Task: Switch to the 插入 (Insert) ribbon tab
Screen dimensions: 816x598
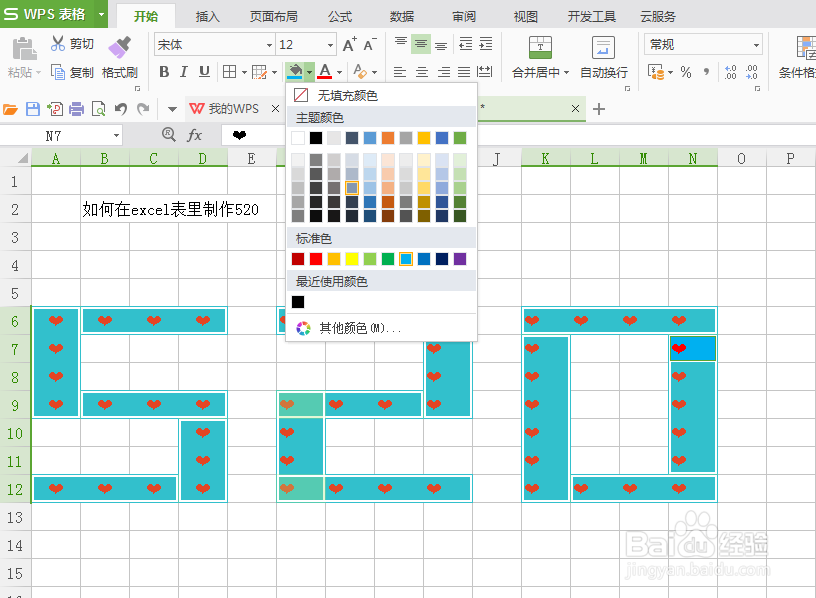Action: pos(207,15)
